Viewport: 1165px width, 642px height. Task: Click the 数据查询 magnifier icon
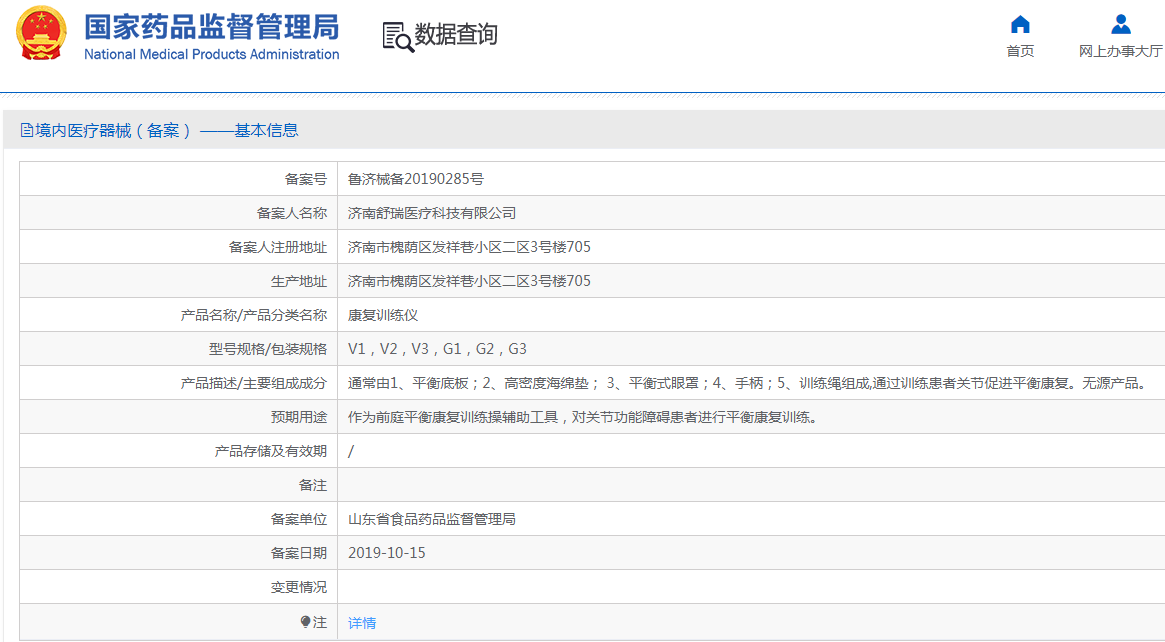[x=397, y=36]
